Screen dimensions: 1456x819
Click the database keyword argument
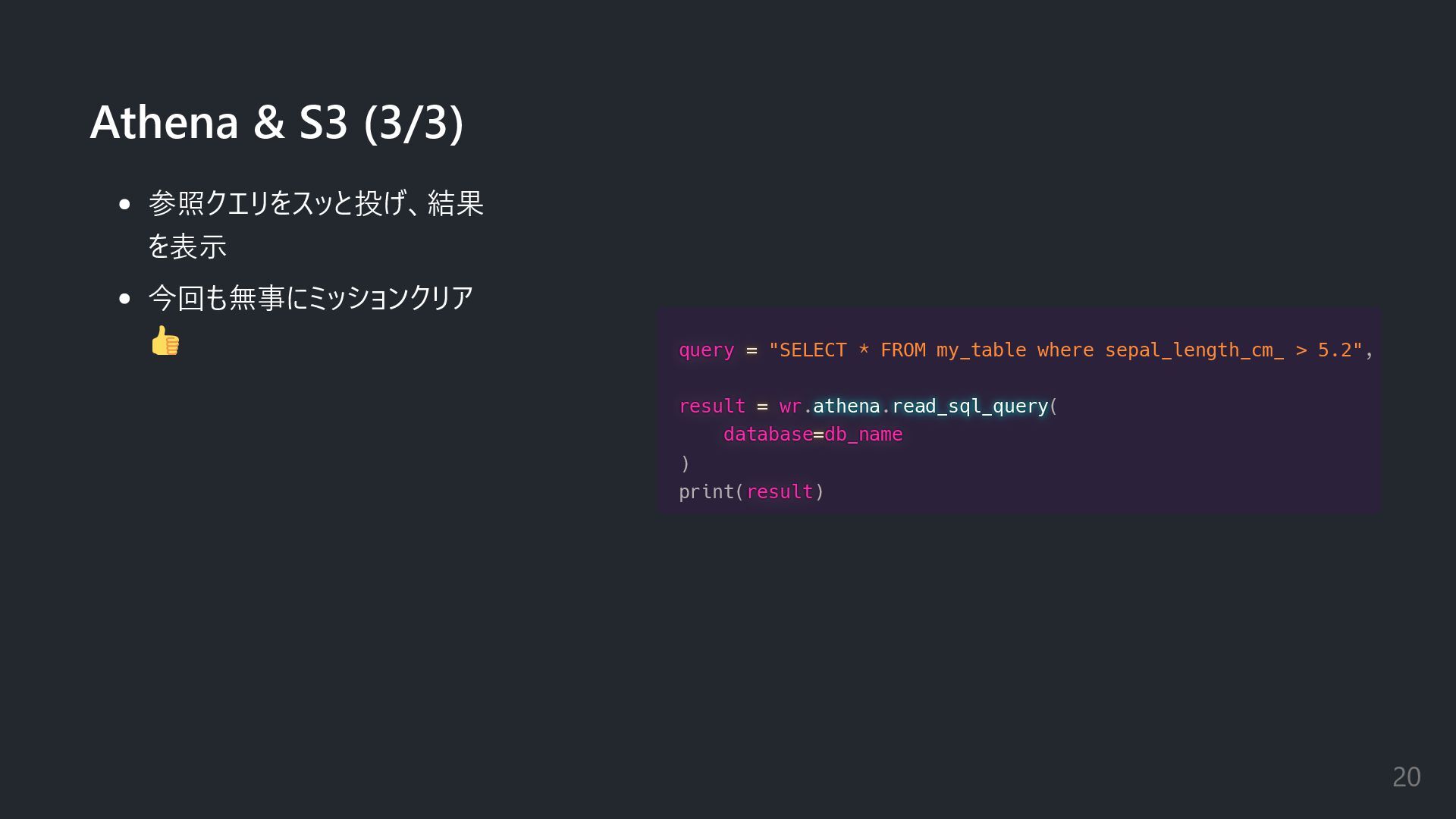tap(767, 435)
